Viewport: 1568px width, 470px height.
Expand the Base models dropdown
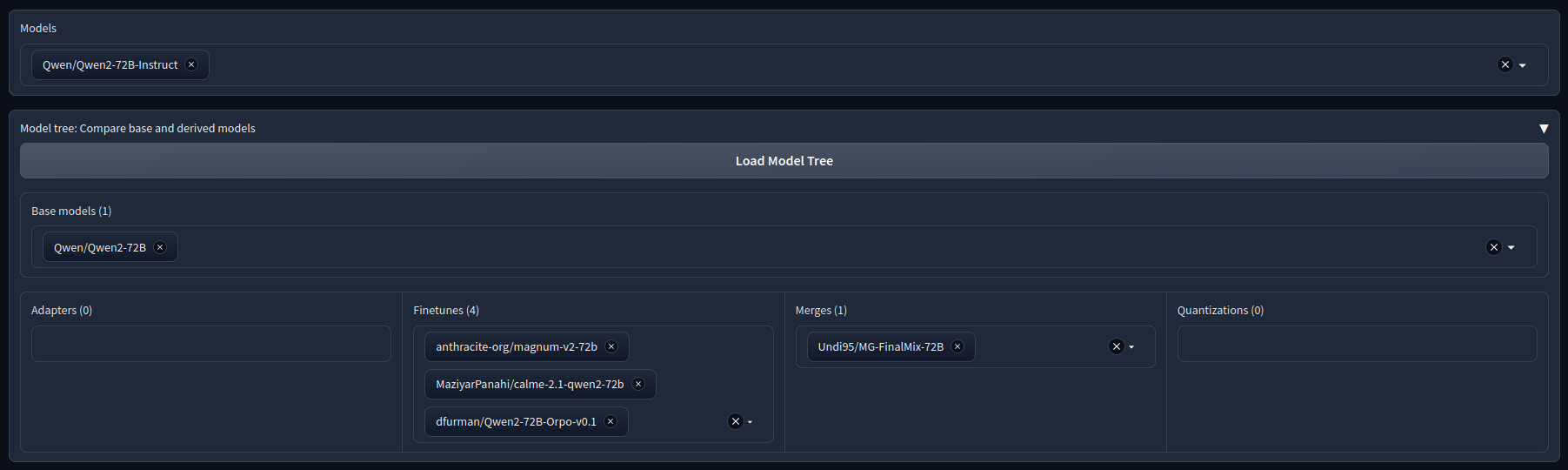point(1511,248)
